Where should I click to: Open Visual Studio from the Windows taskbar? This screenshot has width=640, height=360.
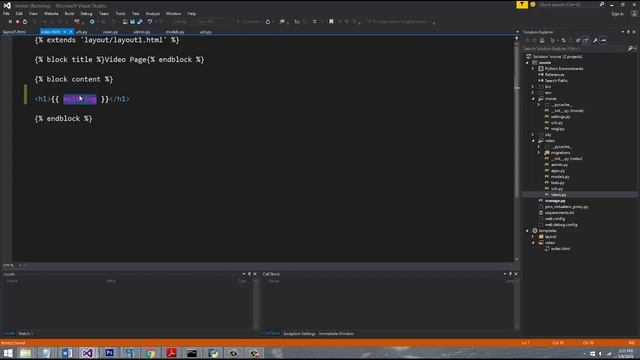pos(87,353)
